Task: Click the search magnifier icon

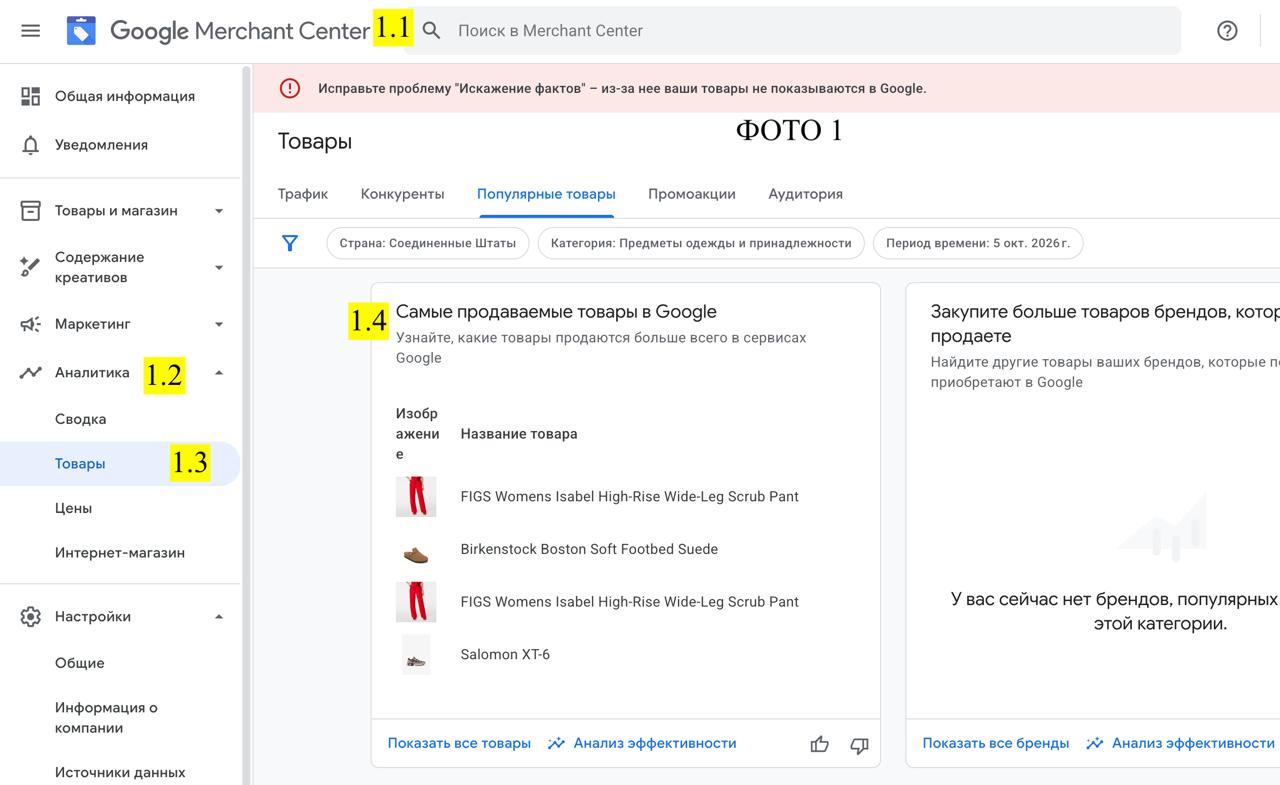Action: (x=432, y=31)
